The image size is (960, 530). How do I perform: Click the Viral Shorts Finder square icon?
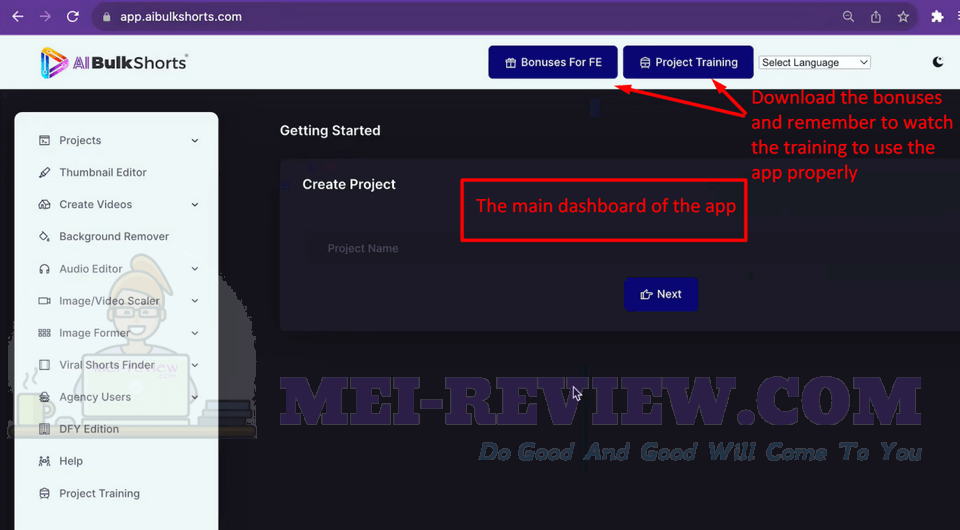44,365
